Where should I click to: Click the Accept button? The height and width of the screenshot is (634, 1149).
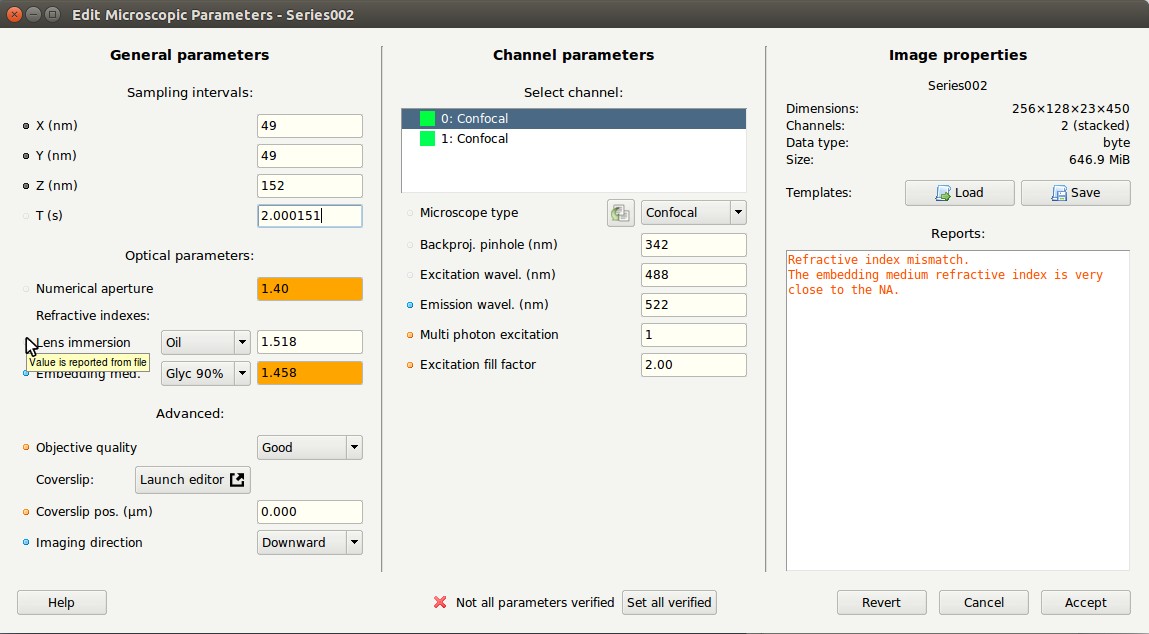point(1085,602)
